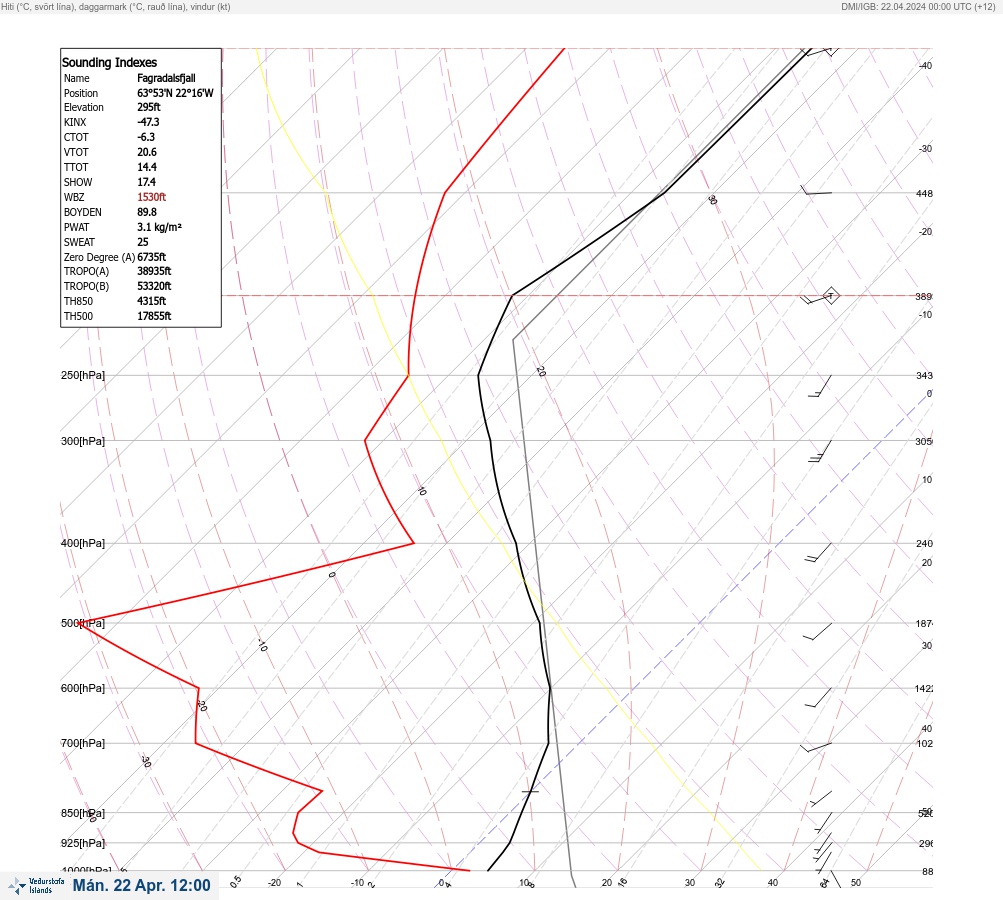Click the BOYDEN value 89.8
Screen dimensions: 1003x900
(x=146, y=212)
